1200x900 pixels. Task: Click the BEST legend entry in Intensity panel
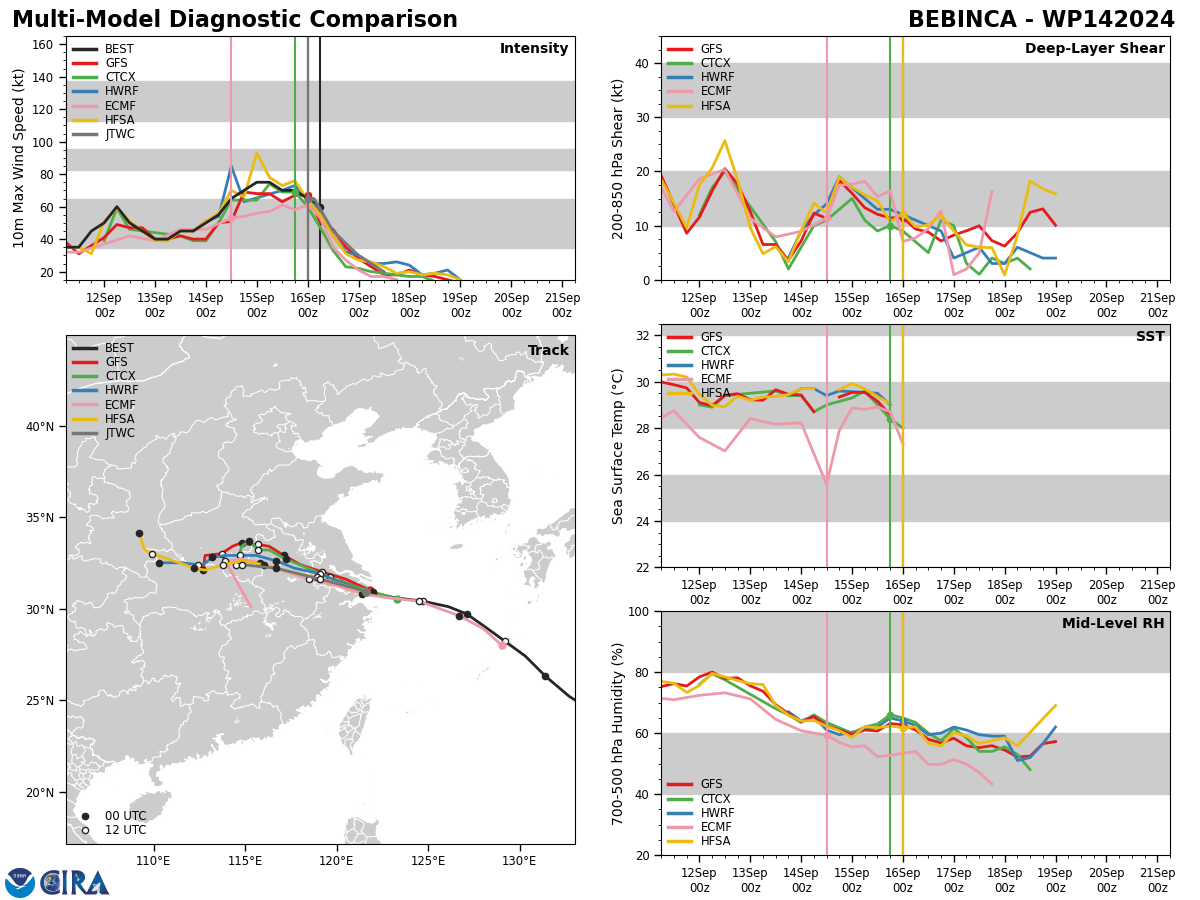(x=103, y=49)
